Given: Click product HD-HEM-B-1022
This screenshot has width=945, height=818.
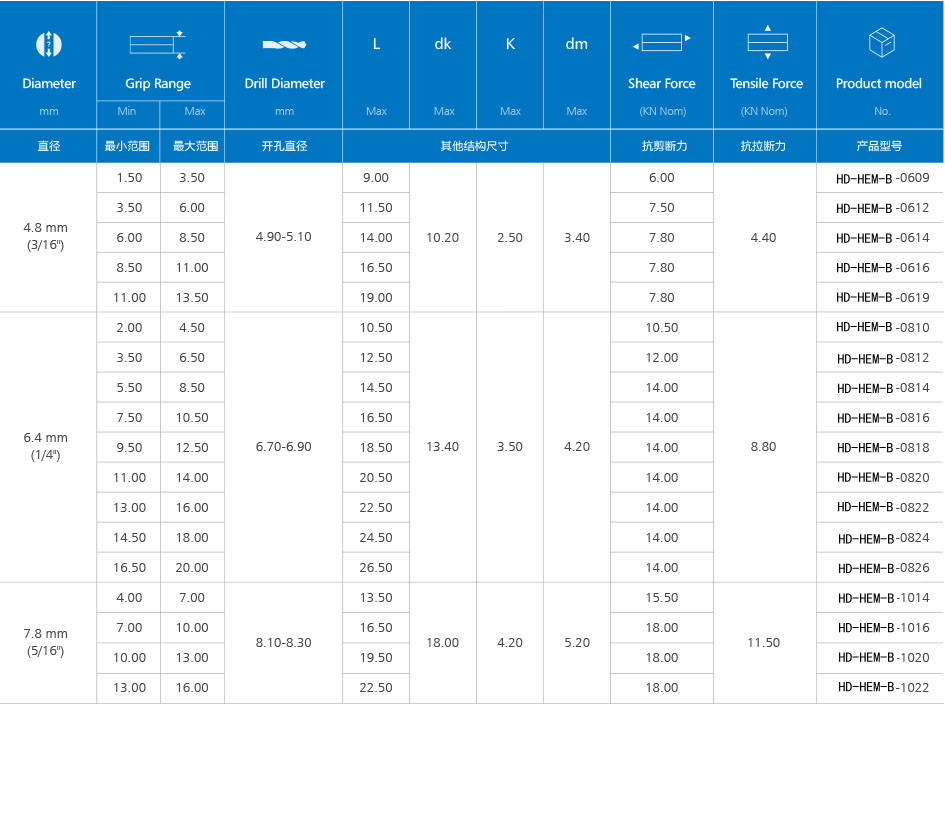Looking at the screenshot, I should click(882, 688).
